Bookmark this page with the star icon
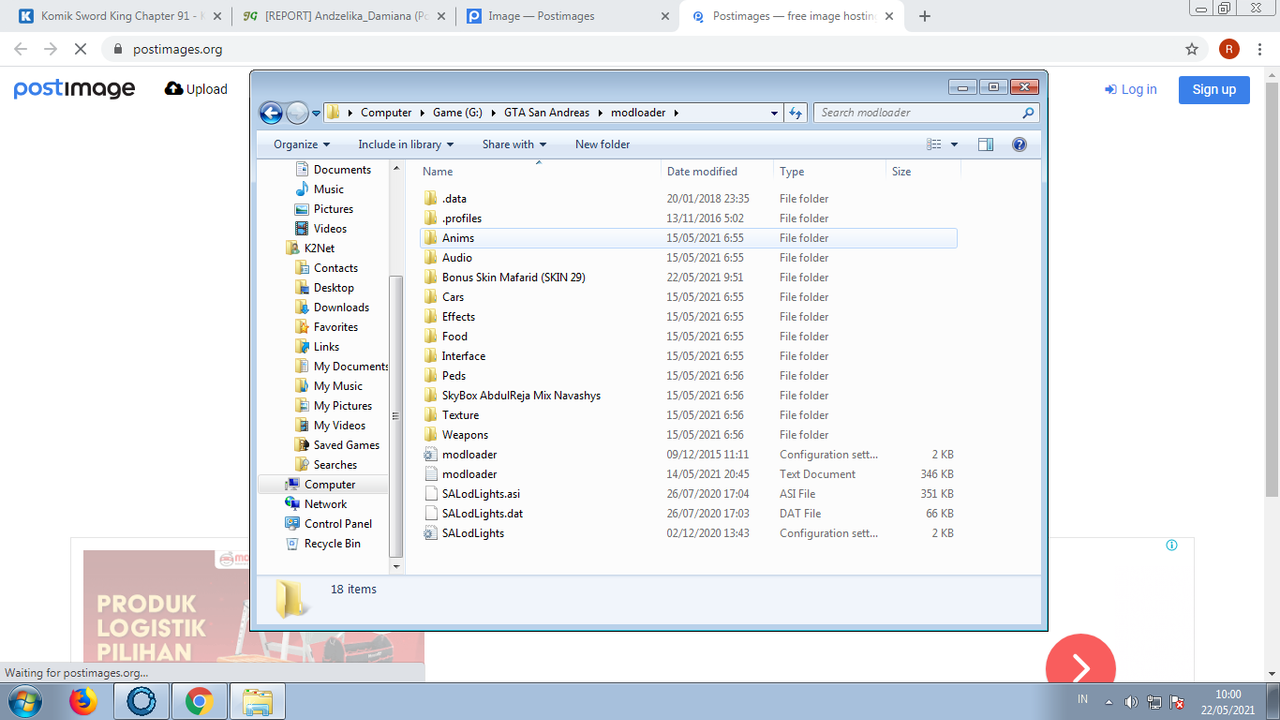The width and height of the screenshot is (1280, 720). 1192,49
